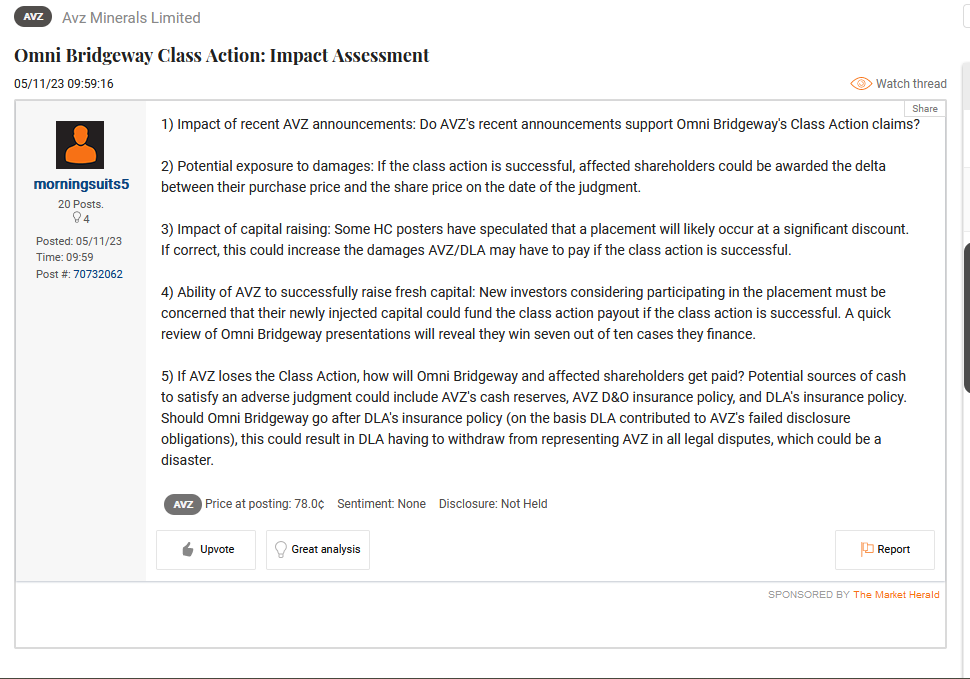The image size is (970, 679).
Task: Click lightbulb count icon under username
Action: pyautogui.click(x=77, y=218)
